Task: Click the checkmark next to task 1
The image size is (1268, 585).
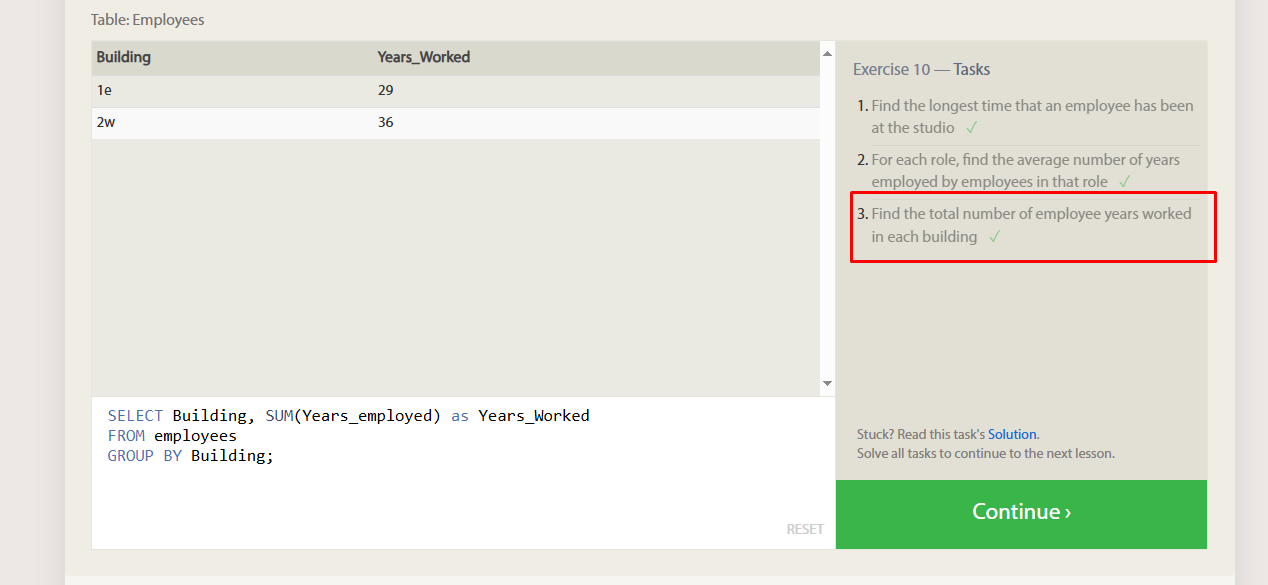Action: (x=972, y=128)
